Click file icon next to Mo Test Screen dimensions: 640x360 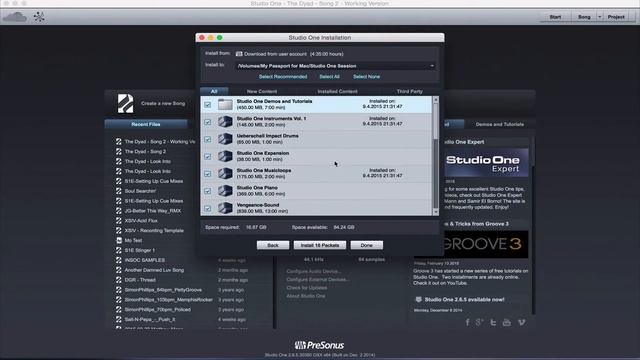point(119,240)
